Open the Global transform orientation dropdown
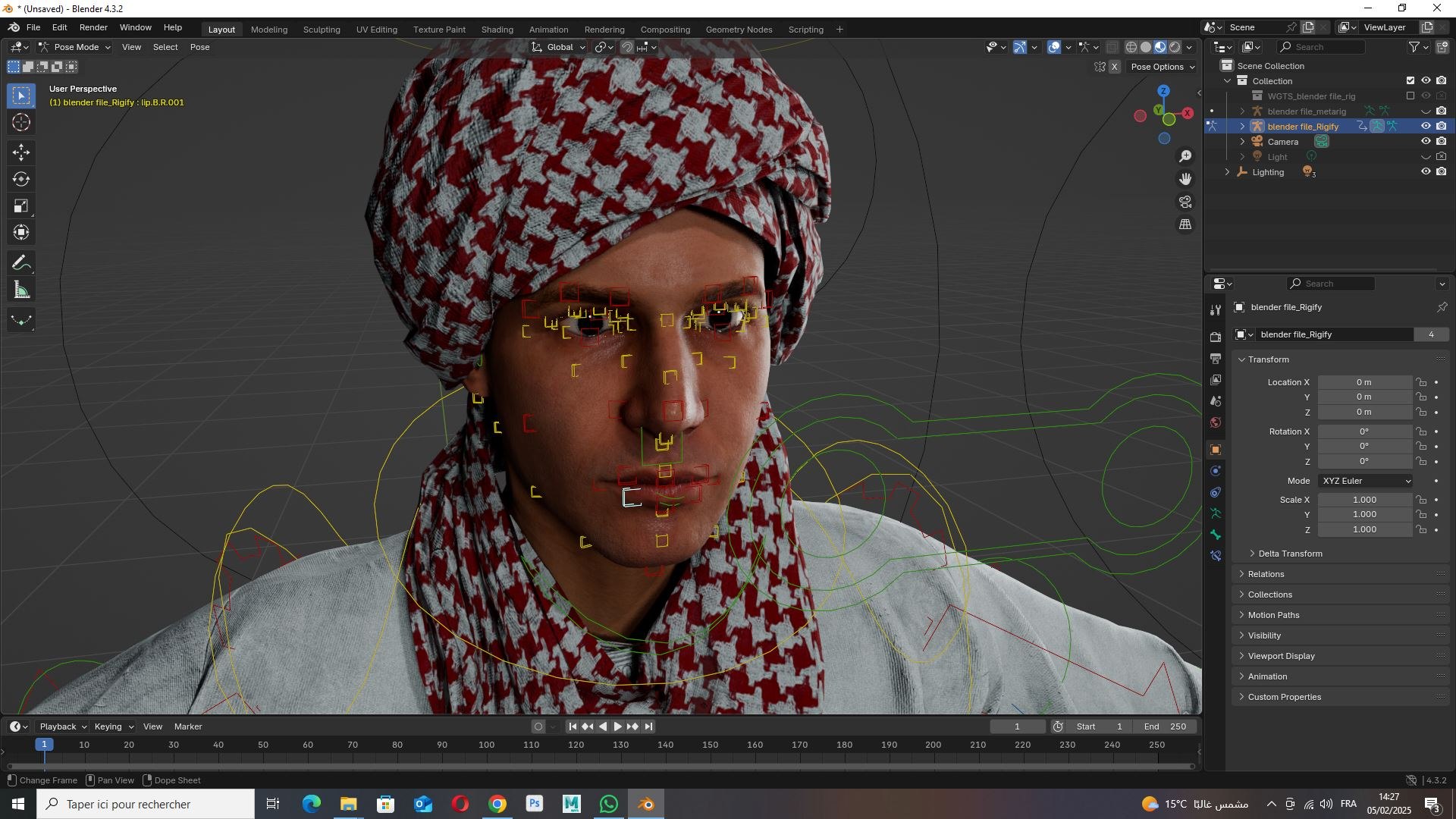The image size is (1456, 819). [559, 47]
